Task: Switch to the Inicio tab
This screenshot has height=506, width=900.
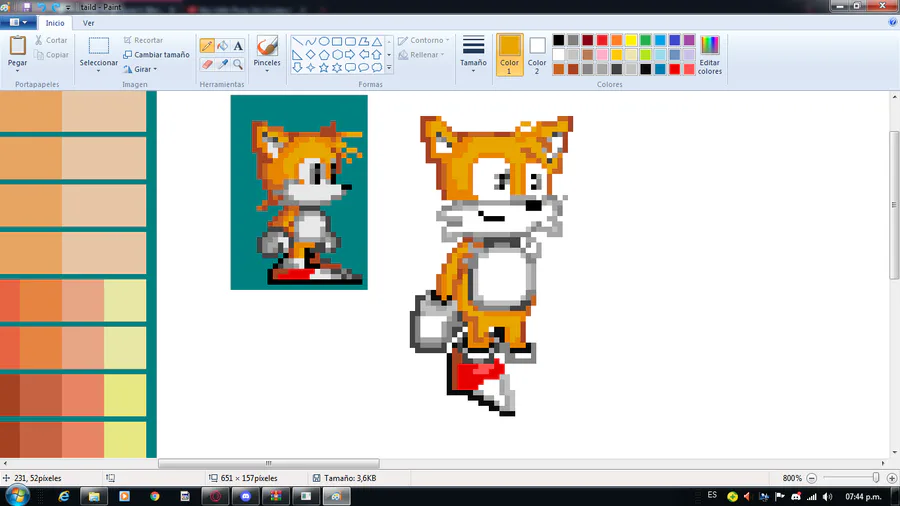Action: 55,23
